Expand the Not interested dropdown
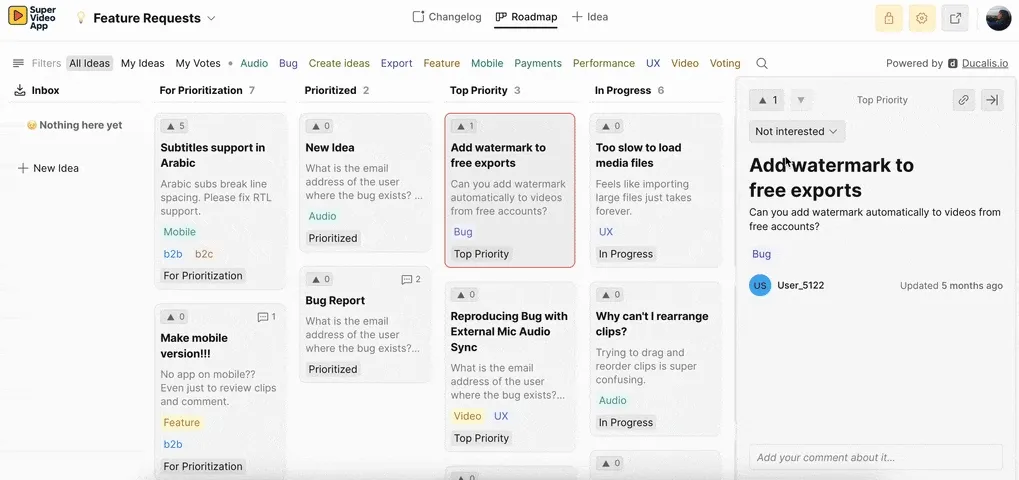 point(797,131)
